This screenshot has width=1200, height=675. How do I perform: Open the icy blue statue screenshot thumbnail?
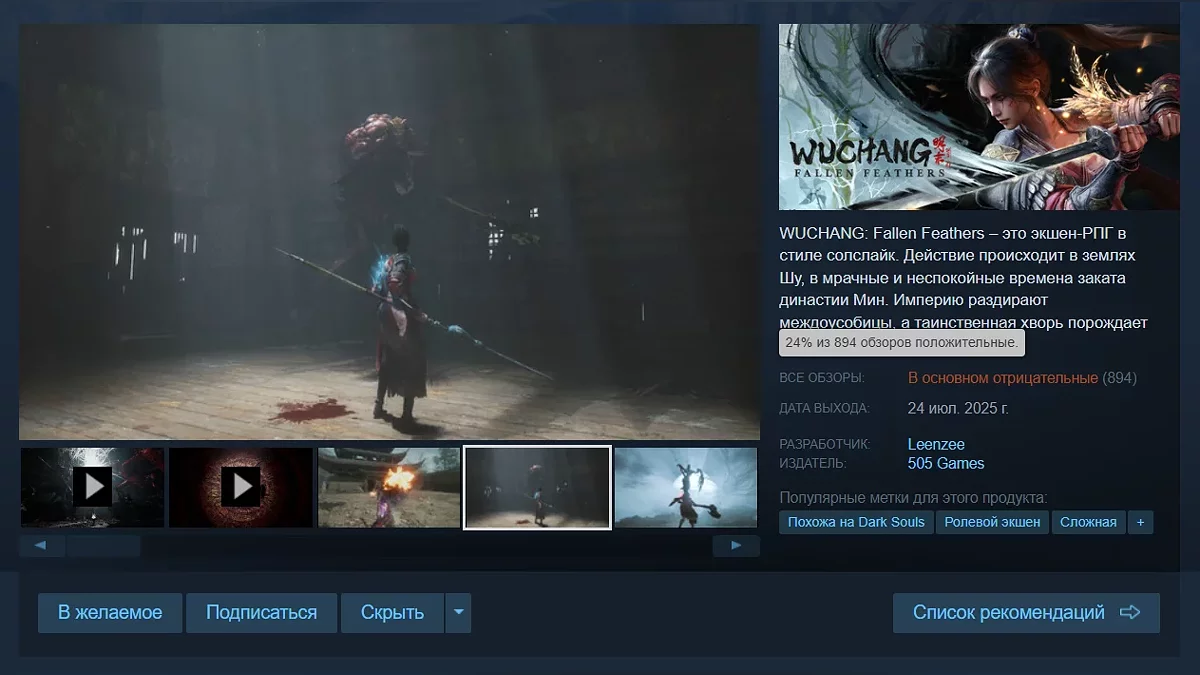(686, 487)
